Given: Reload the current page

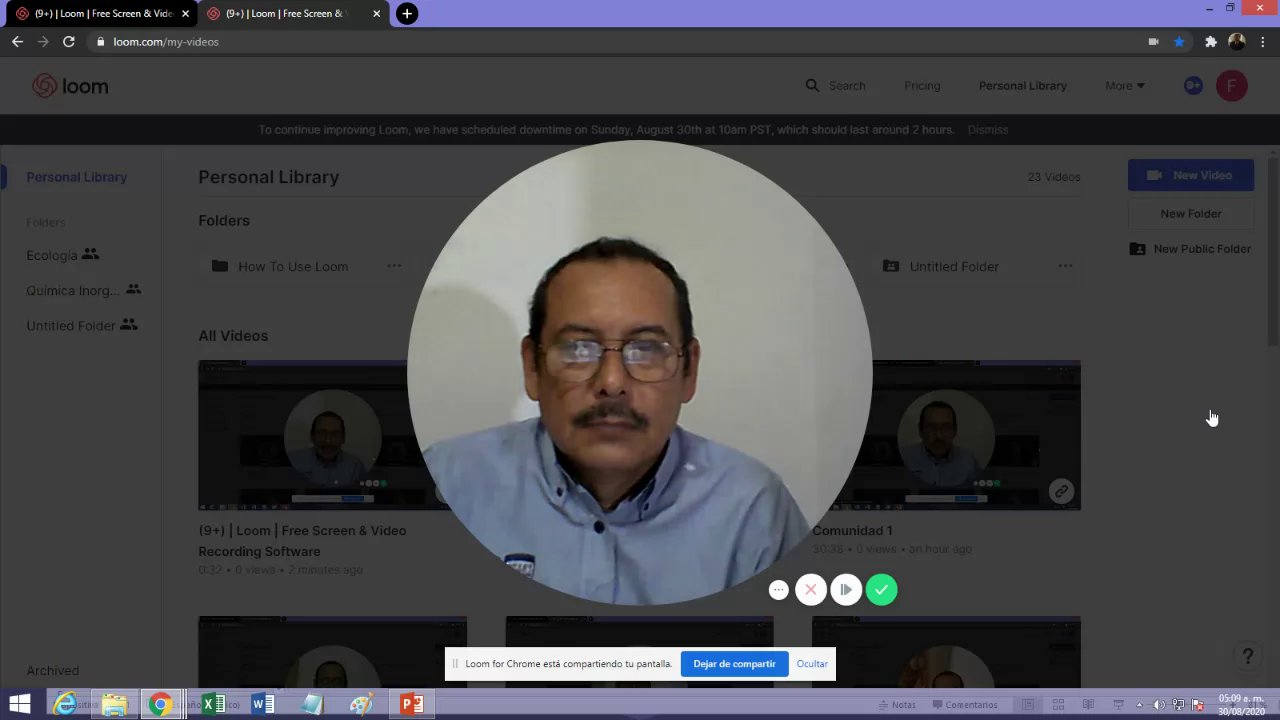Looking at the screenshot, I should pyautogui.click(x=69, y=42).
